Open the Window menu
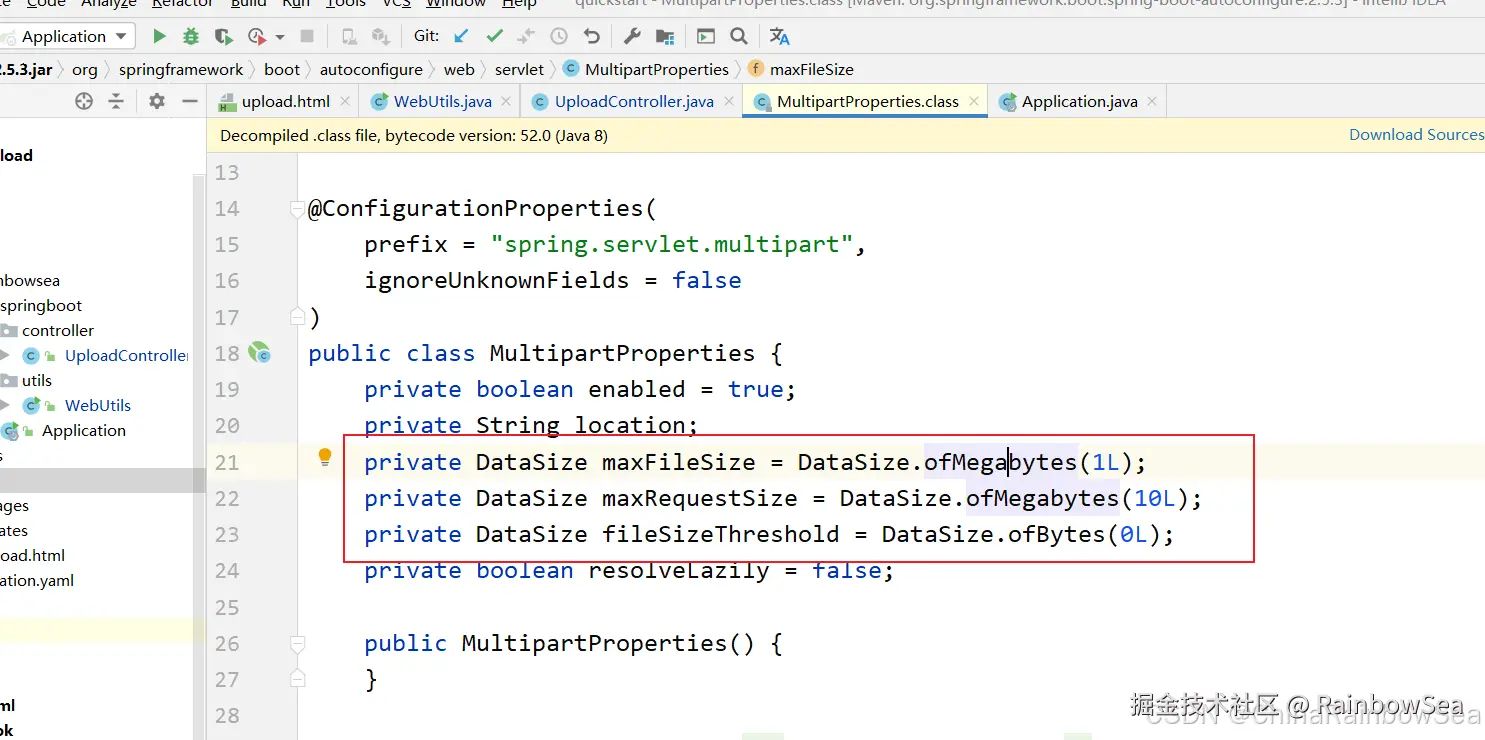Image resolution: width=1485 pixels, height=740 pixels. coord(456,4)
